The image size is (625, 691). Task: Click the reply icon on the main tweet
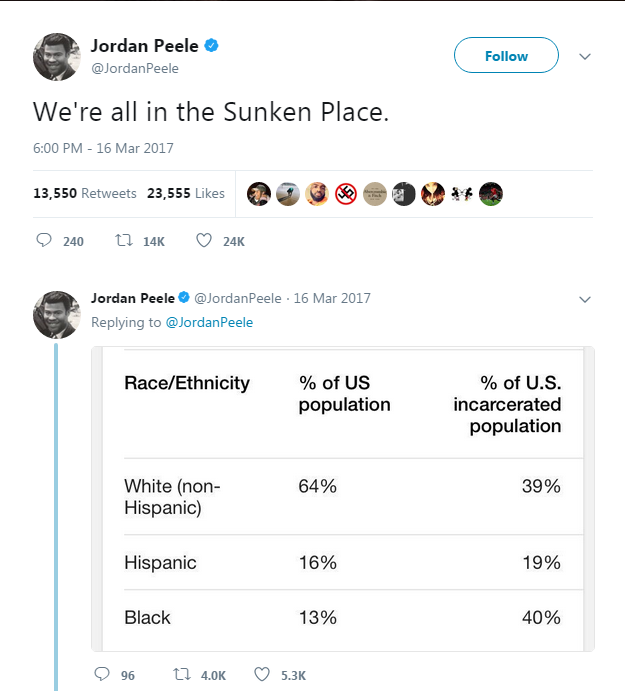(44, 241)
